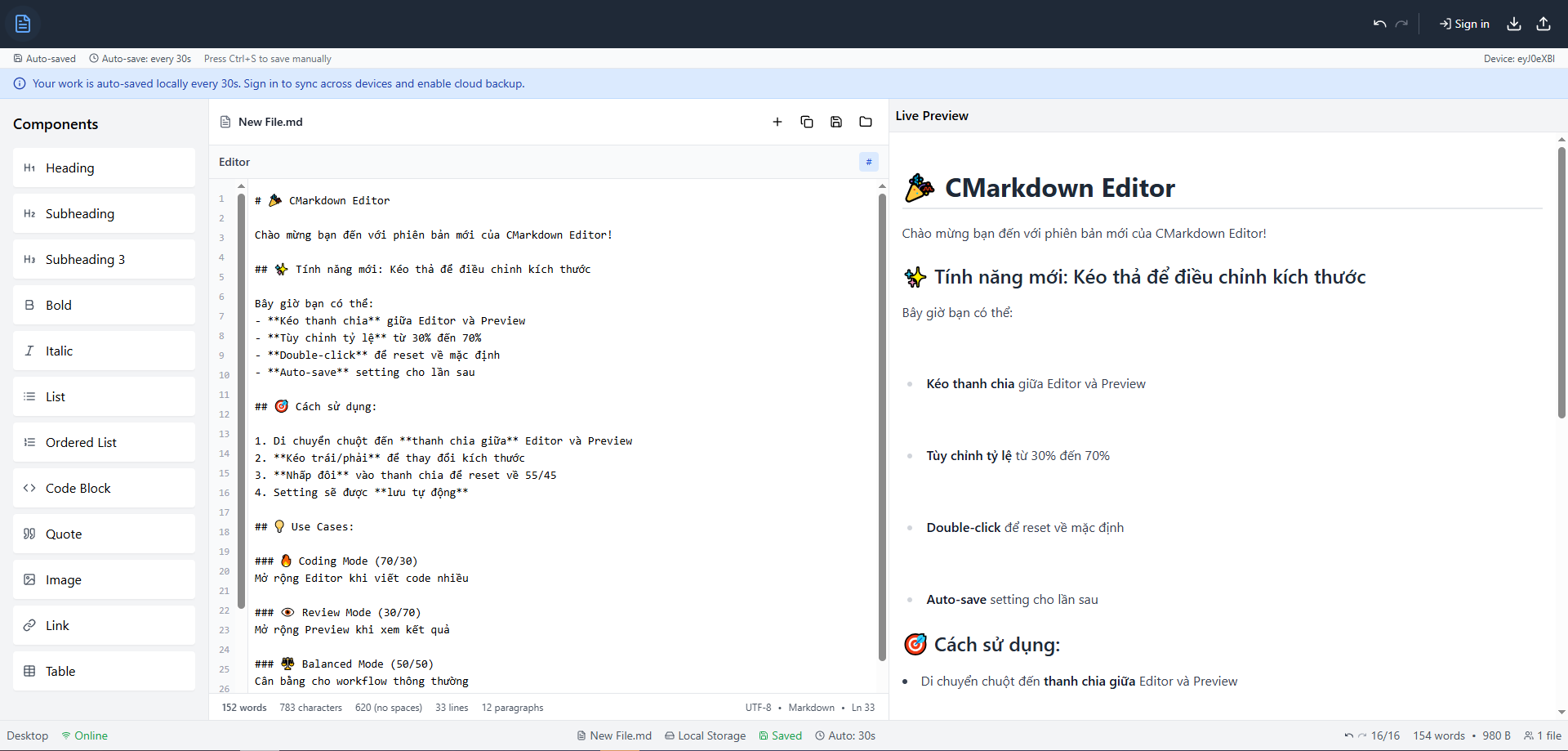The image size is (1568, 751).
Task: Toggle the Online status indicator
Action: point(84,735)
